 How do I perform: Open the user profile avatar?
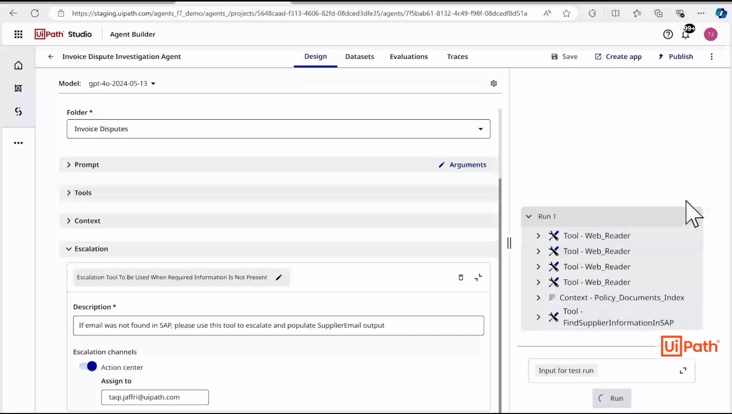pyautogui.click(x=711, y=34)
